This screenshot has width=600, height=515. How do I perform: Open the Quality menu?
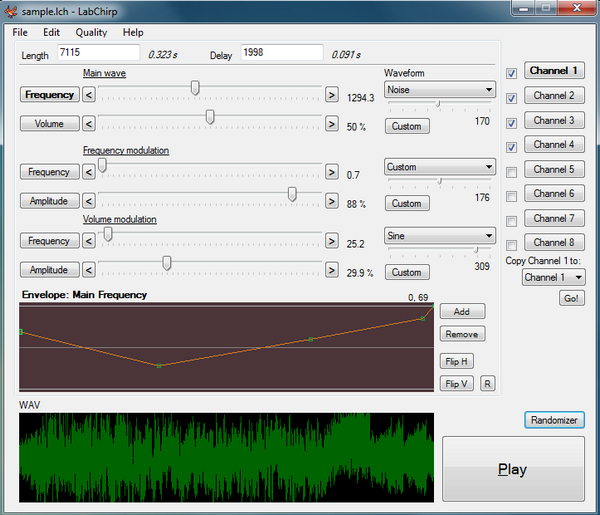click(x=91, y=33)
